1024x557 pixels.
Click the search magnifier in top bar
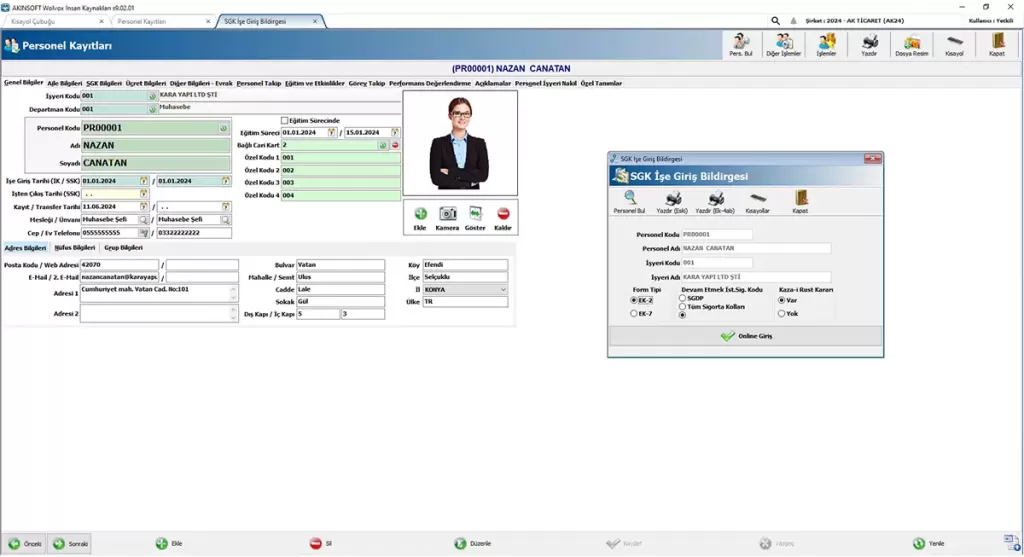(775, 21)
